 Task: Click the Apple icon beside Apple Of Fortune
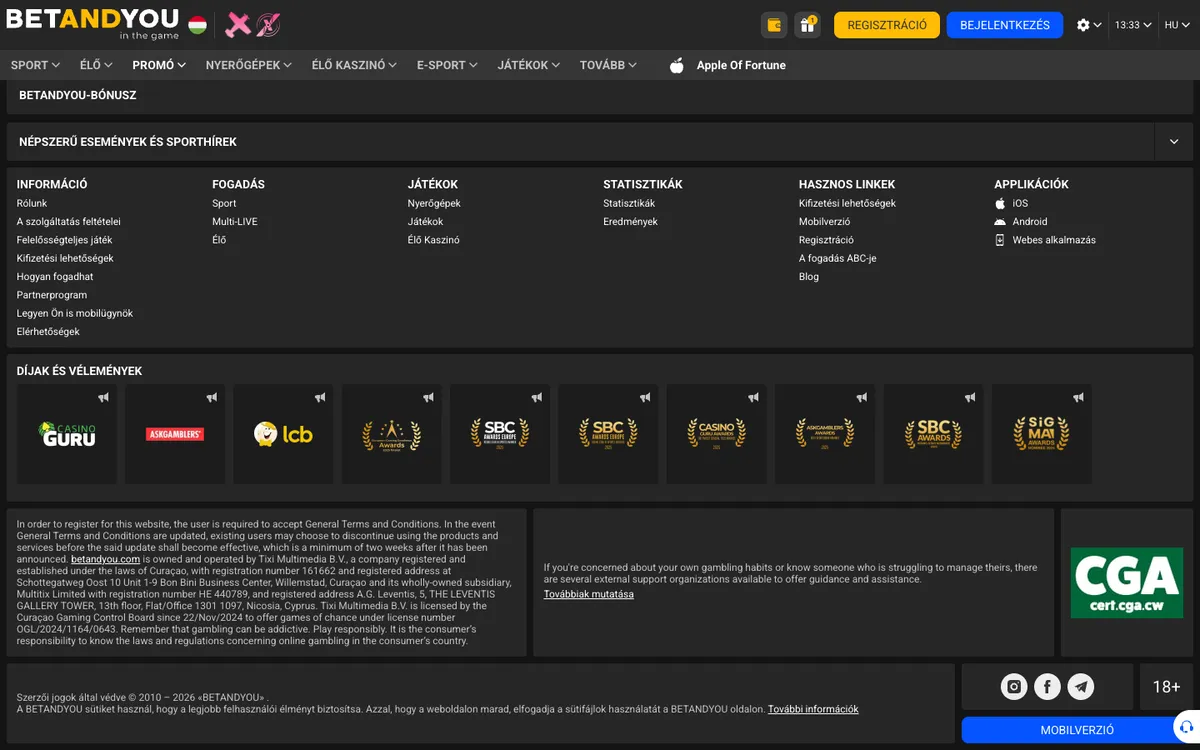677,65
